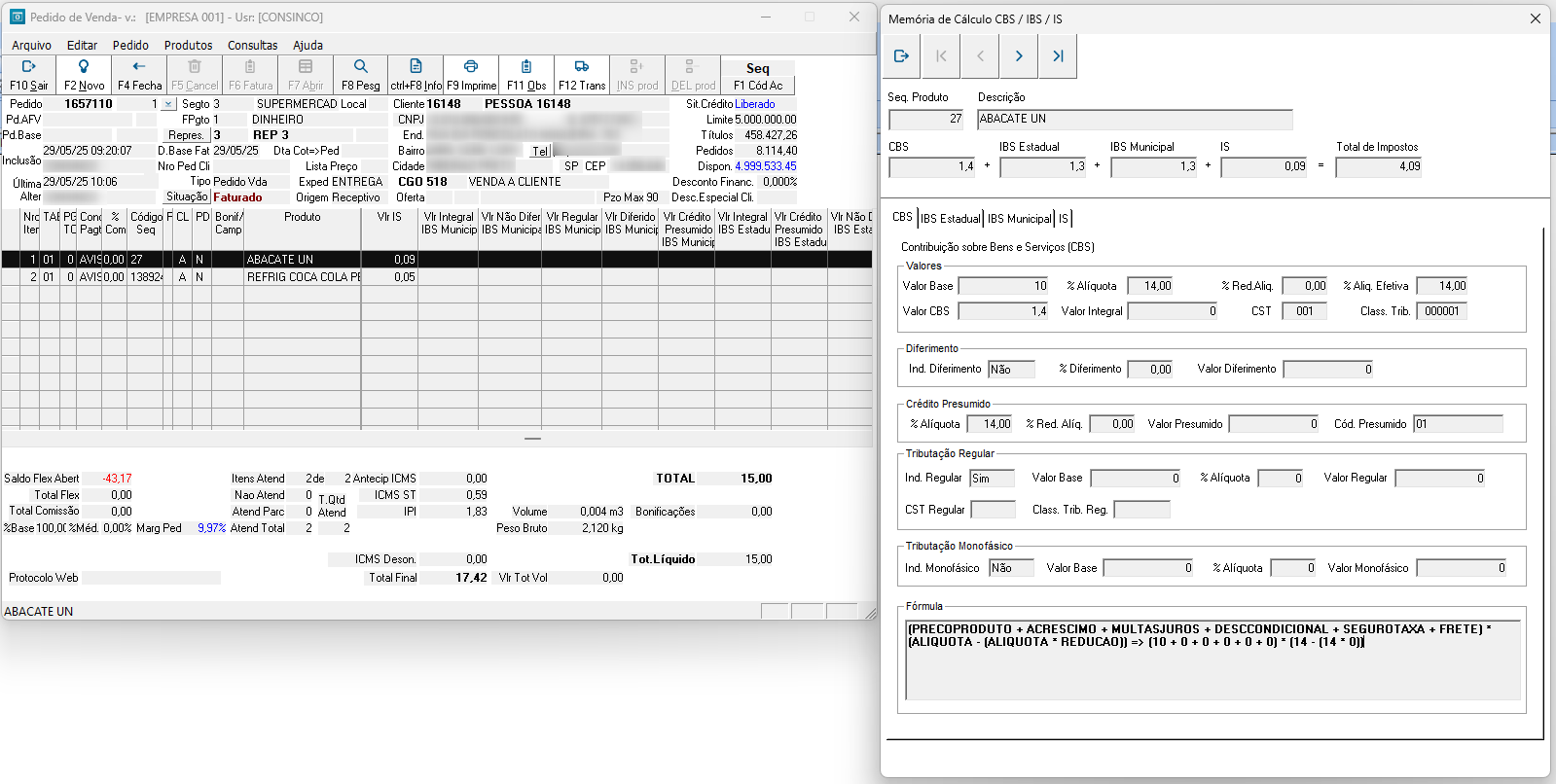The height and width of the screenshot is (784, 1556).
Task: Select the REFRIG COCA COLA row
Action: pyautogui.click(x=303, y=277)
